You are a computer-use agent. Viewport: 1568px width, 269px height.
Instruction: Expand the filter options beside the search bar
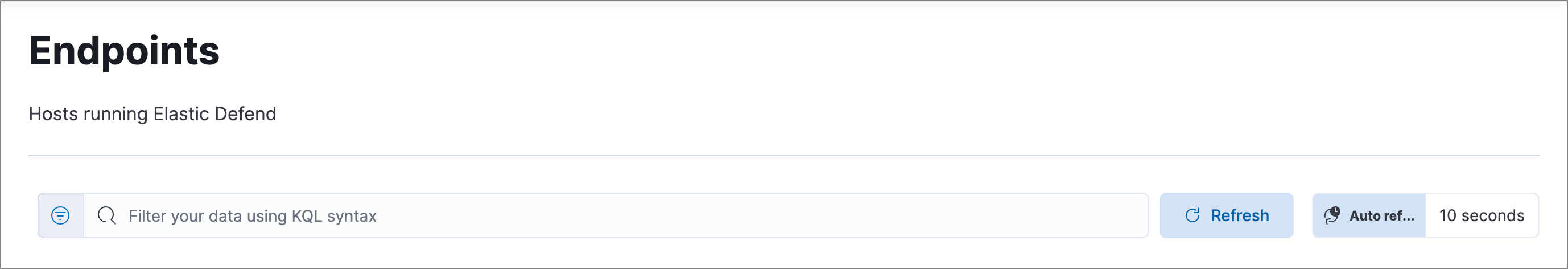[60, 215]
